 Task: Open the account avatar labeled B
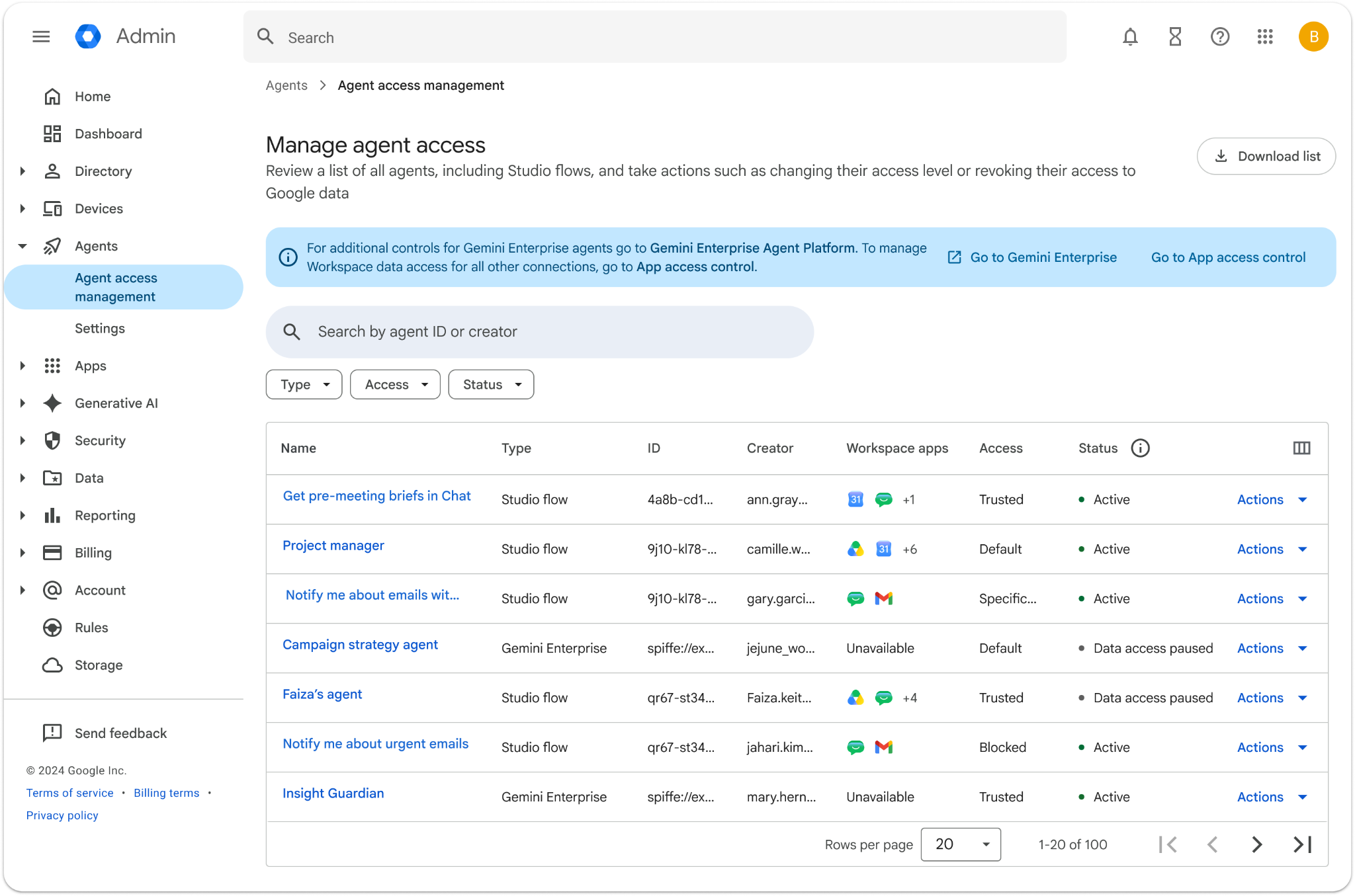(1313, 37)
